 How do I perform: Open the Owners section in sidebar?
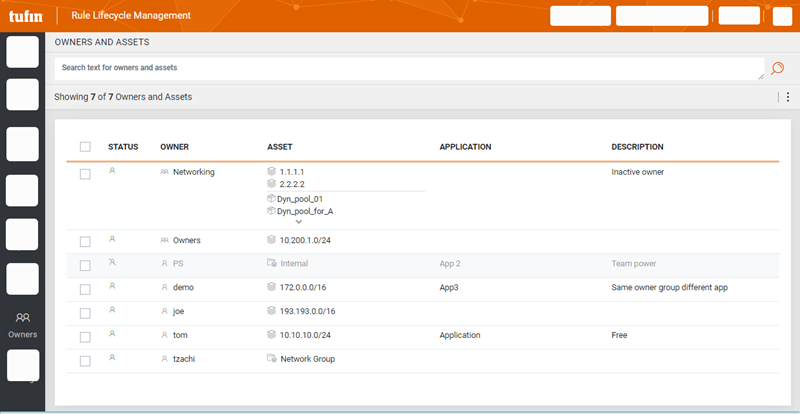(x=22, y=325)
